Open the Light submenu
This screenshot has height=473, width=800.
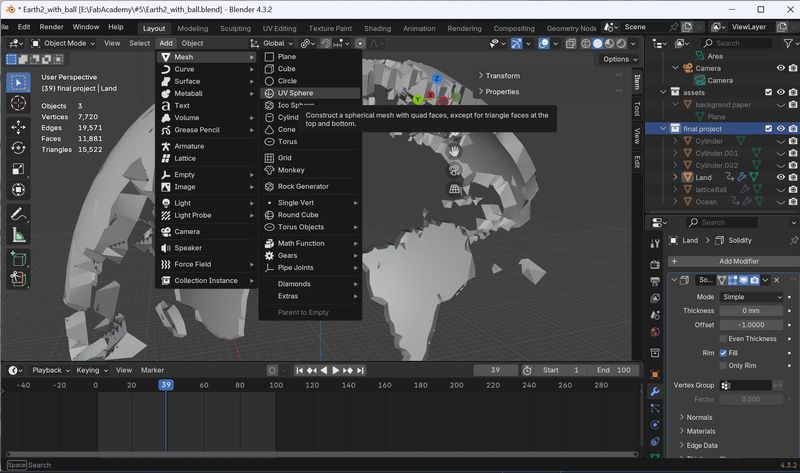point(207,203)
